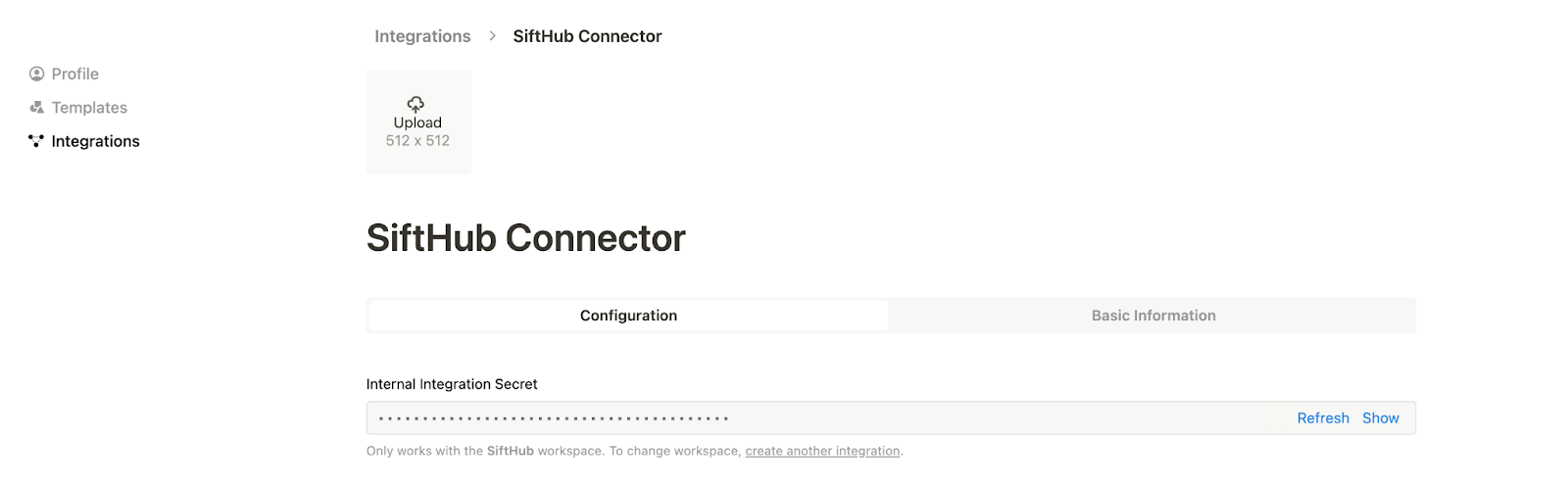Navigate back via Integrations breadcrumb

[422, 36]
